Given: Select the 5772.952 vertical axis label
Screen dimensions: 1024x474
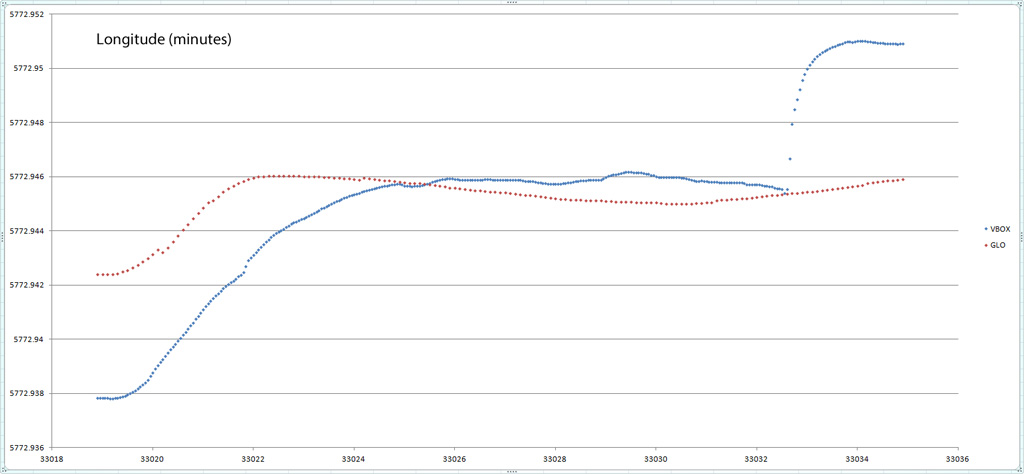Looking at the screenshot, I should coord(27,14).
